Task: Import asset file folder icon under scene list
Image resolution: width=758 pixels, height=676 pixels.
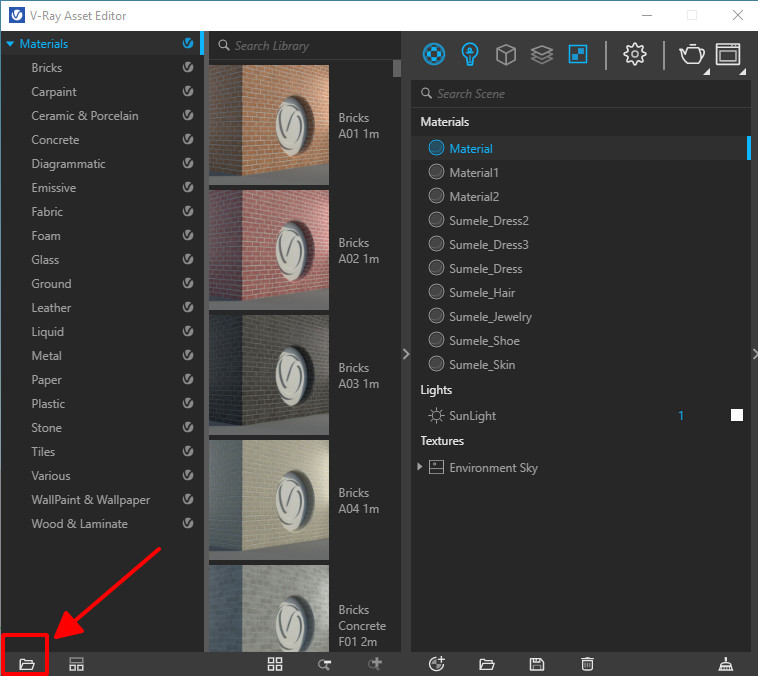Action: click(x=487, y=664)
